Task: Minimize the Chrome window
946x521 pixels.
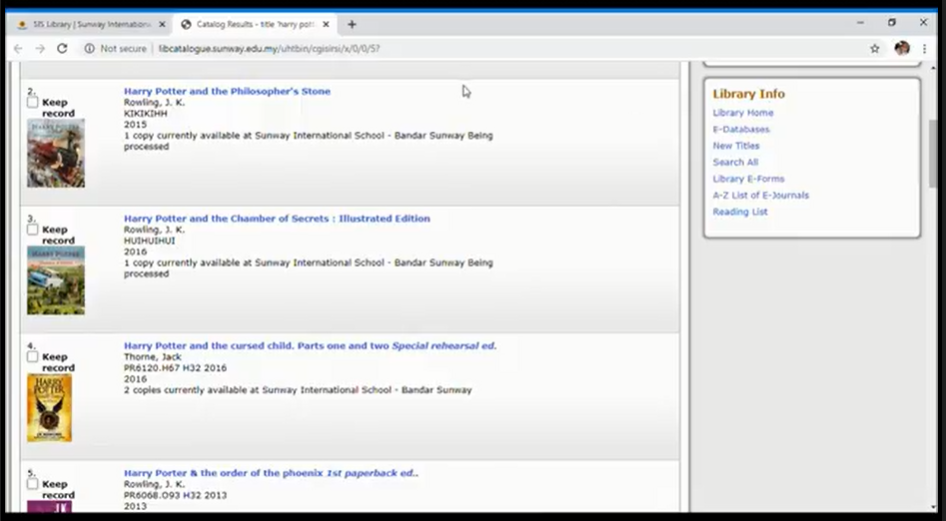Action: tap(860, 23)
